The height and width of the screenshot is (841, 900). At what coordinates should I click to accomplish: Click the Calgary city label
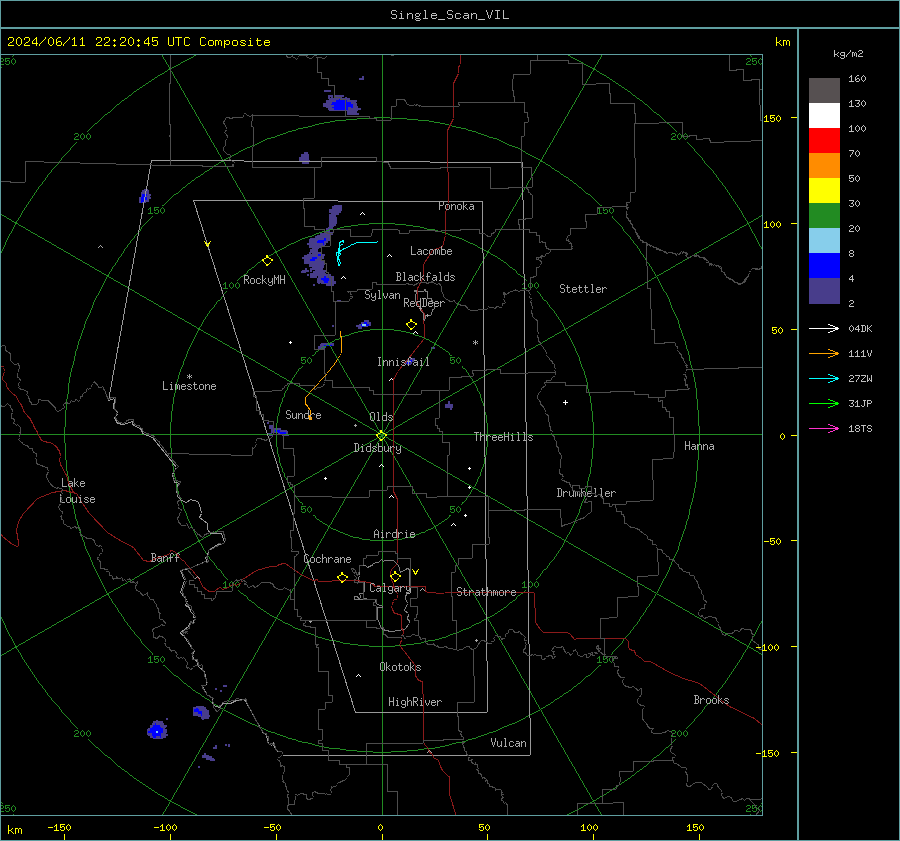(390, 588)
